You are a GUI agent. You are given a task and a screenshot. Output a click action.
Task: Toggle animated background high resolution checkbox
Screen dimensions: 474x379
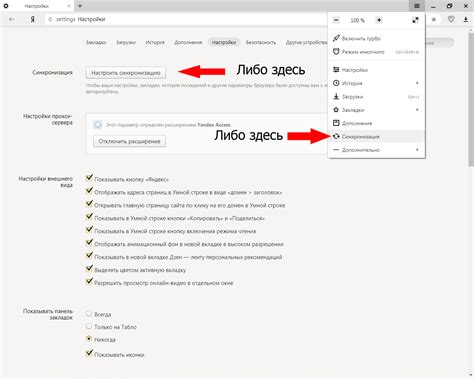89,243
